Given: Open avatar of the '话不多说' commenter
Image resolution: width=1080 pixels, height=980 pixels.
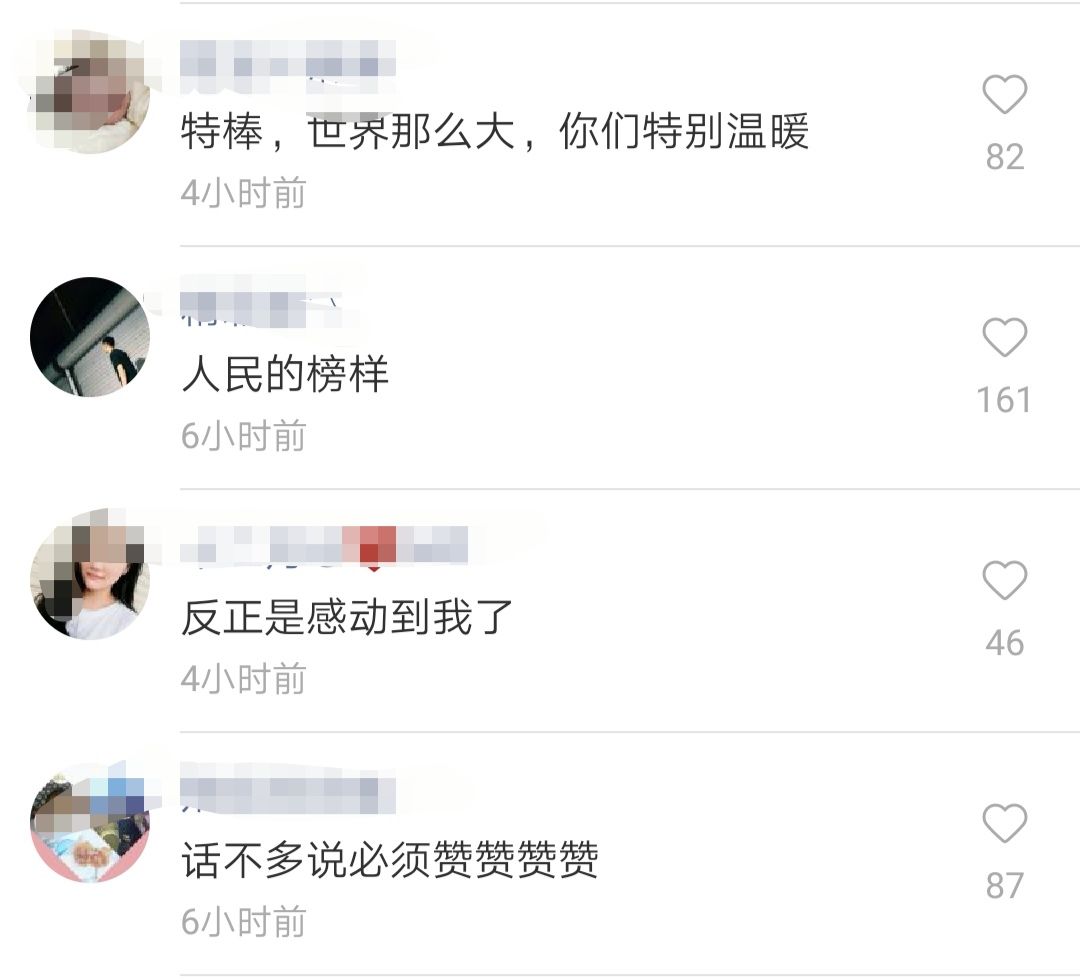Looking at the screenshot, I should click(x=90, y=823).
